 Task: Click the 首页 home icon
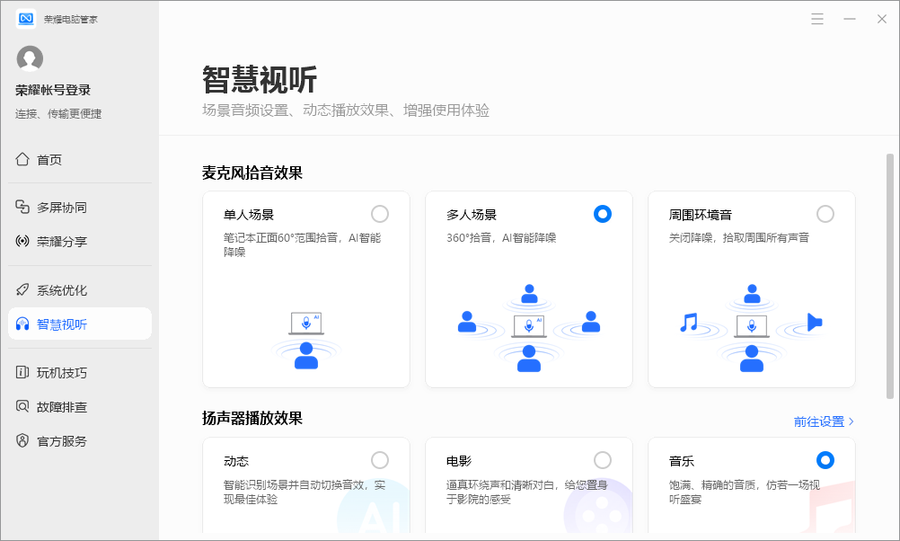tap(22, 159)
